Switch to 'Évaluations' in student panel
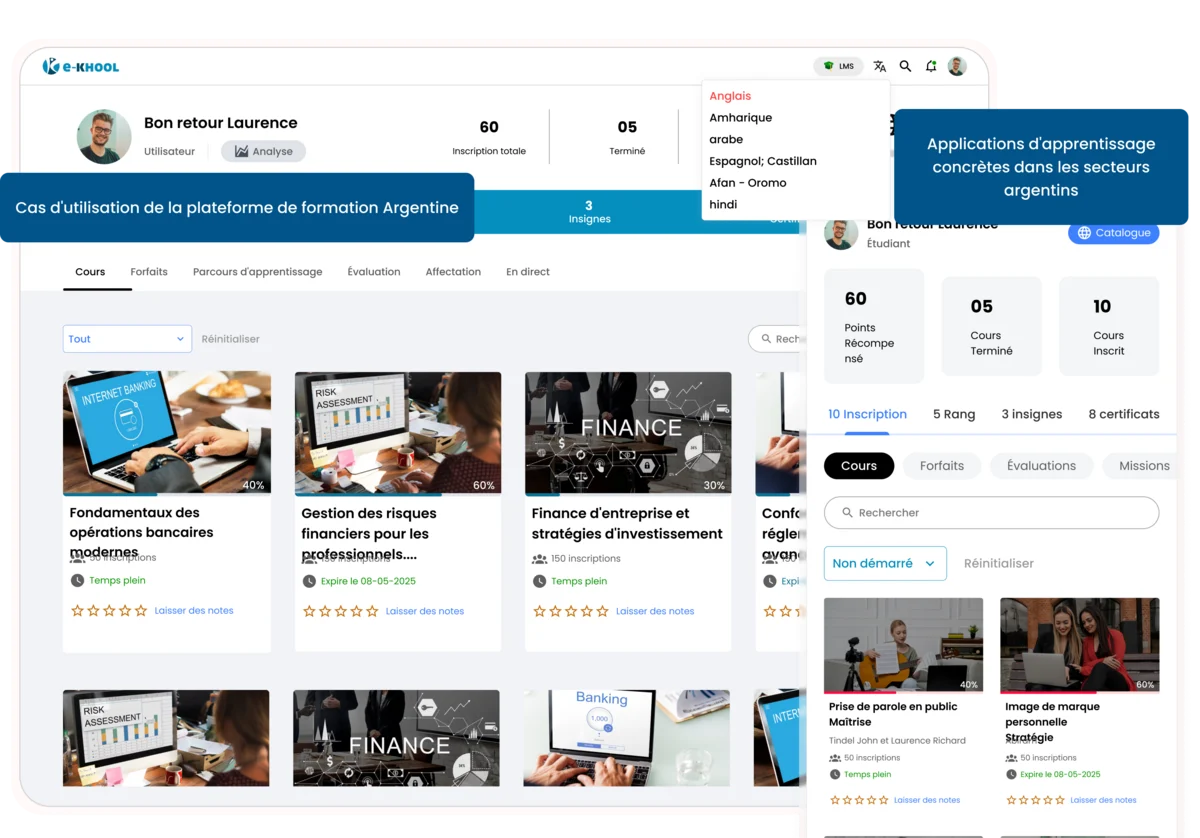This screenshot has height=838, width=1200. pyautogui.click(x=1041, y=465)
